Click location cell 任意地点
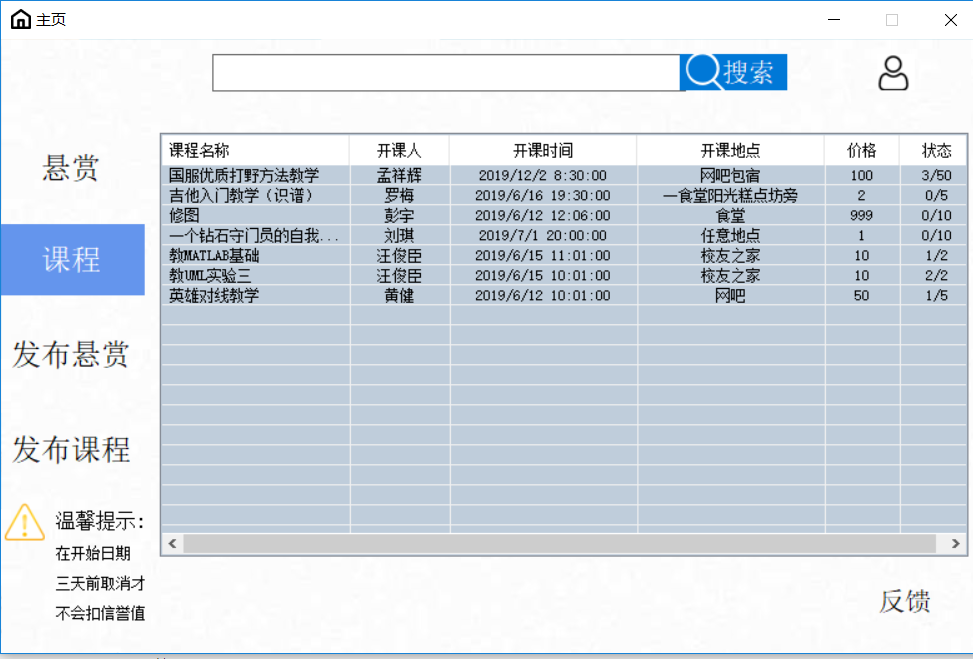The width and height of the screenshot is (973, 659). pos(730,236)
